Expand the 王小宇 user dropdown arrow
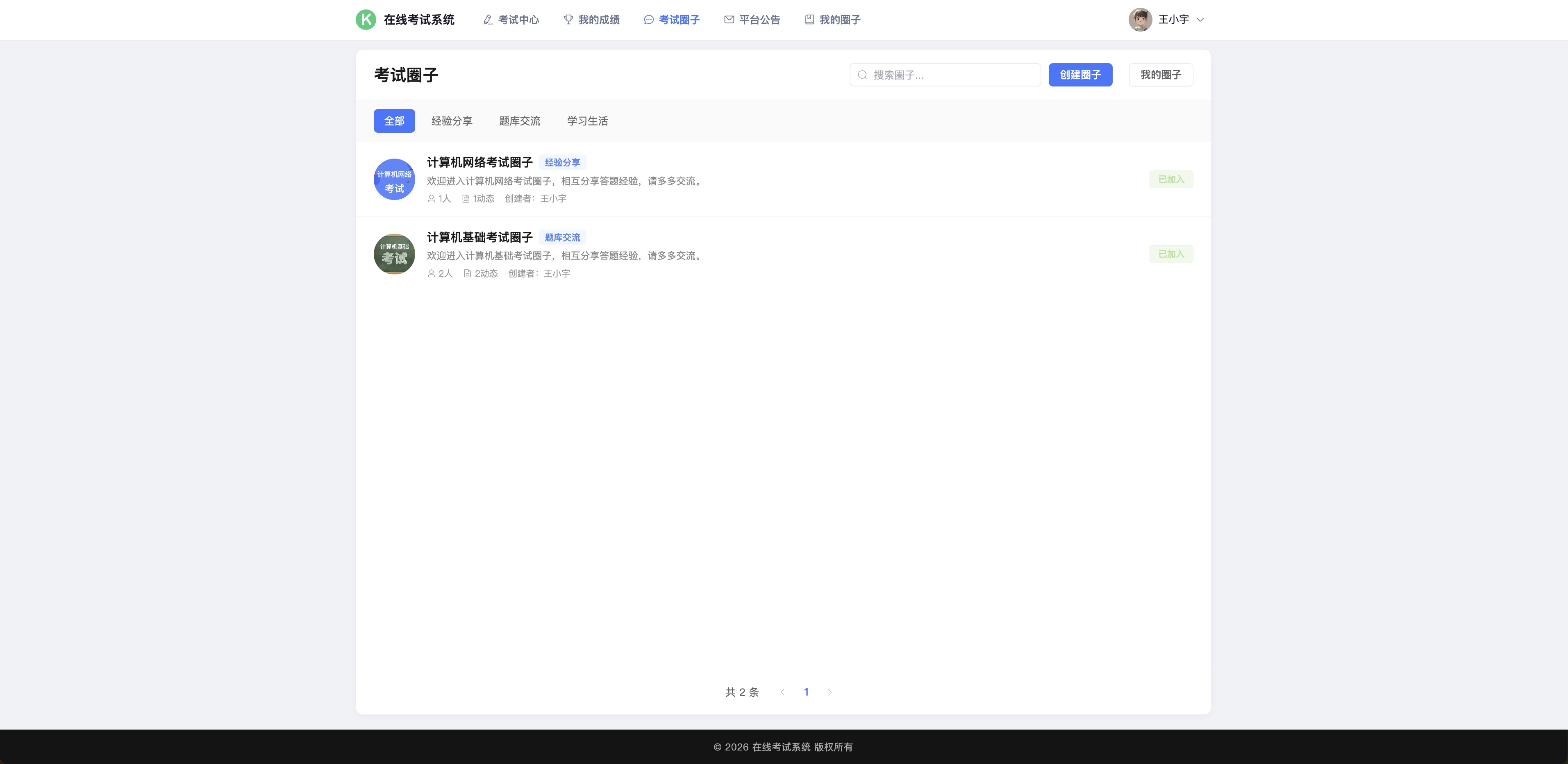This screenshot has height=764, width=1568. point(1200,20)
